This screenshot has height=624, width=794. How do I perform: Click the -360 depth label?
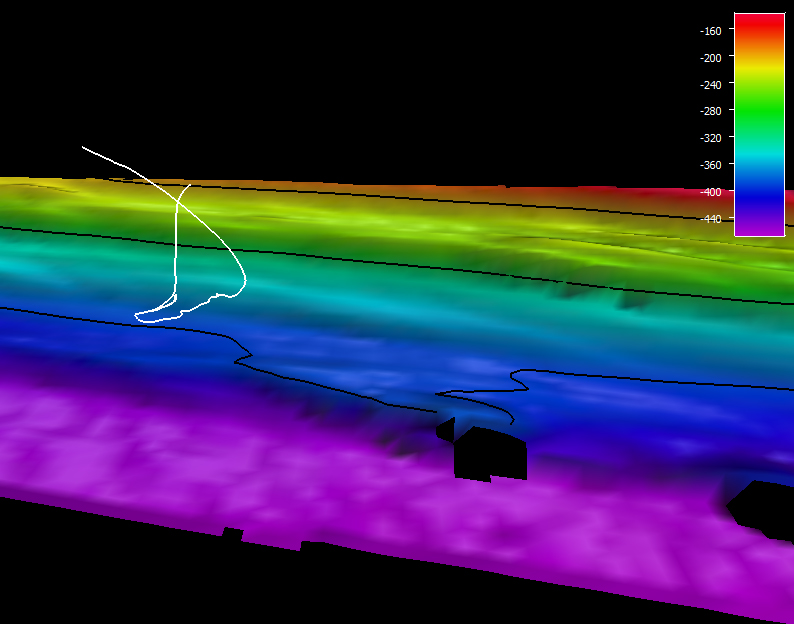tap(710, 165)
